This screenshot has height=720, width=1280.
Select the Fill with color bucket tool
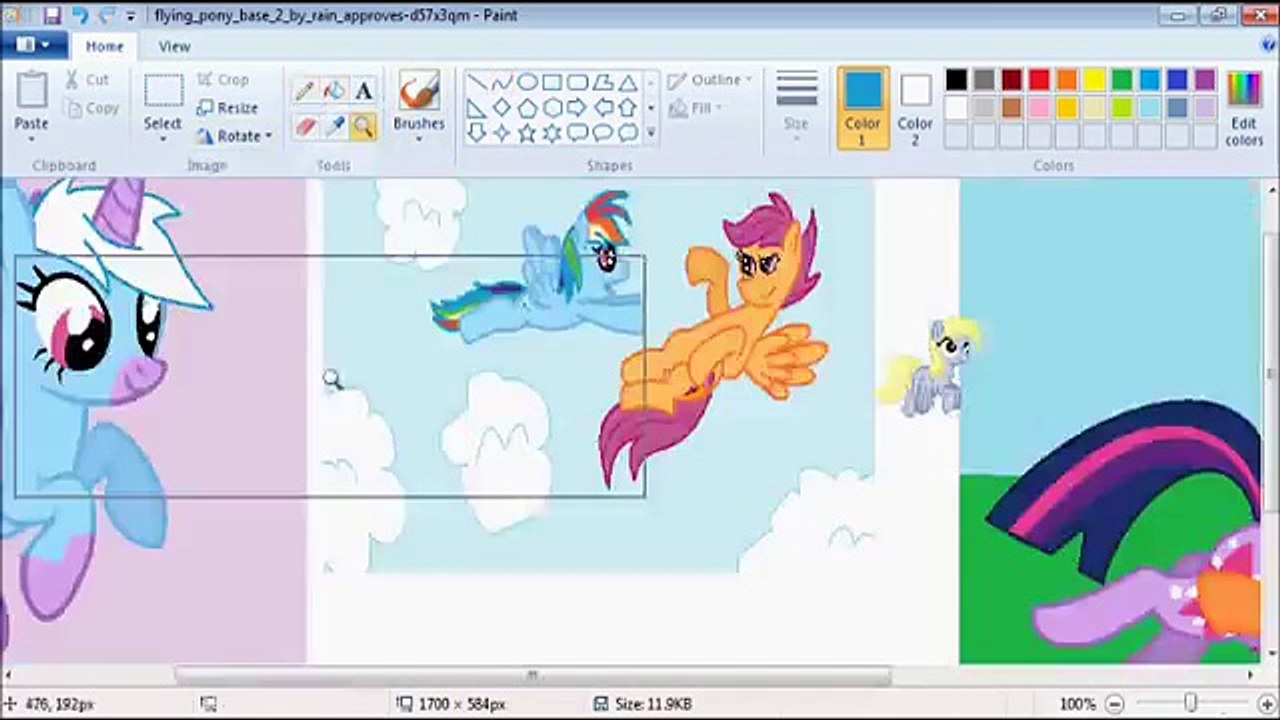(x=335, y=92)
